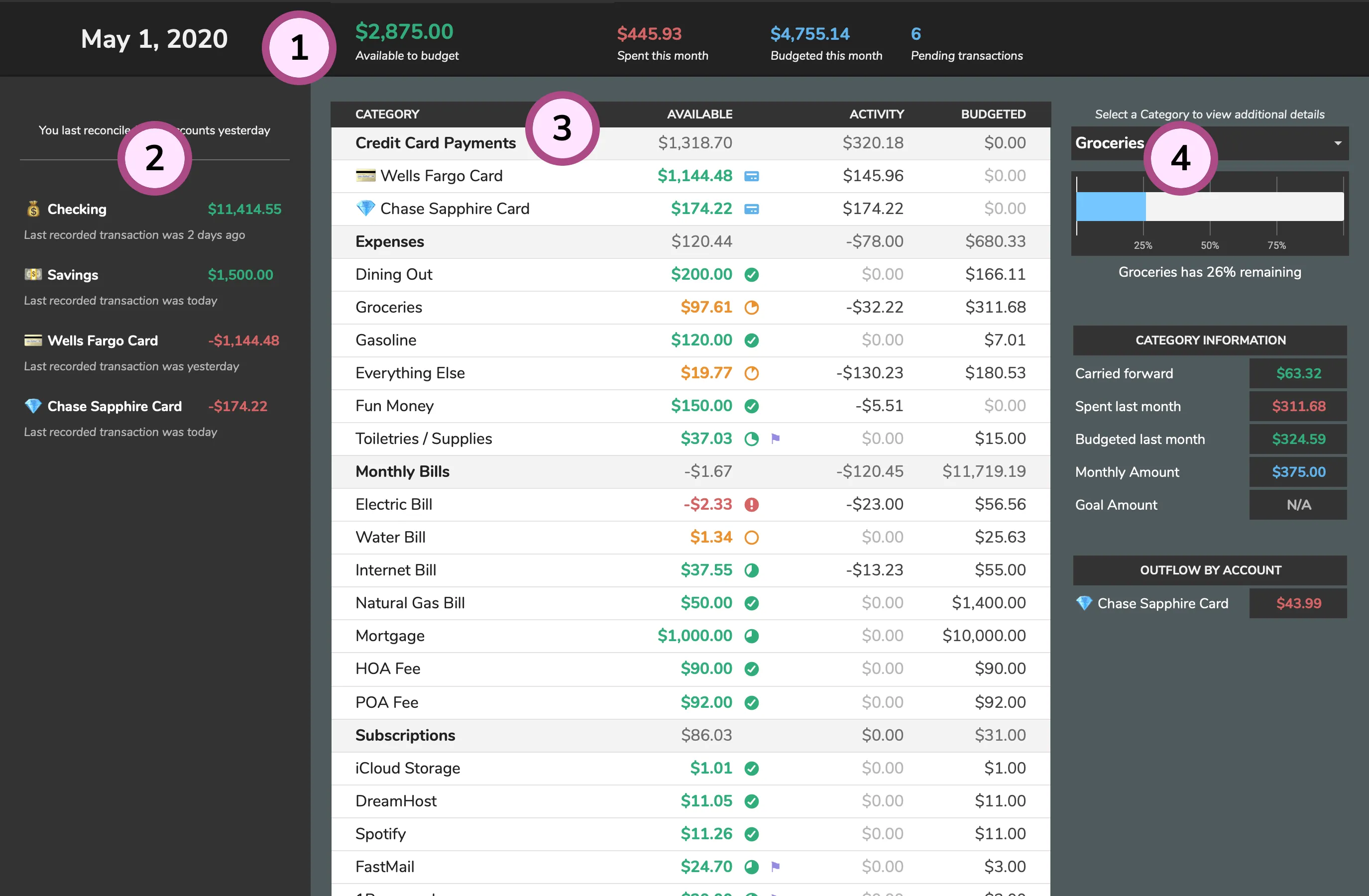The width and height of the screenshot is (1369, 896).
Task: Collapse the Credit Card Payments section
Action: (x=436, y=143)
